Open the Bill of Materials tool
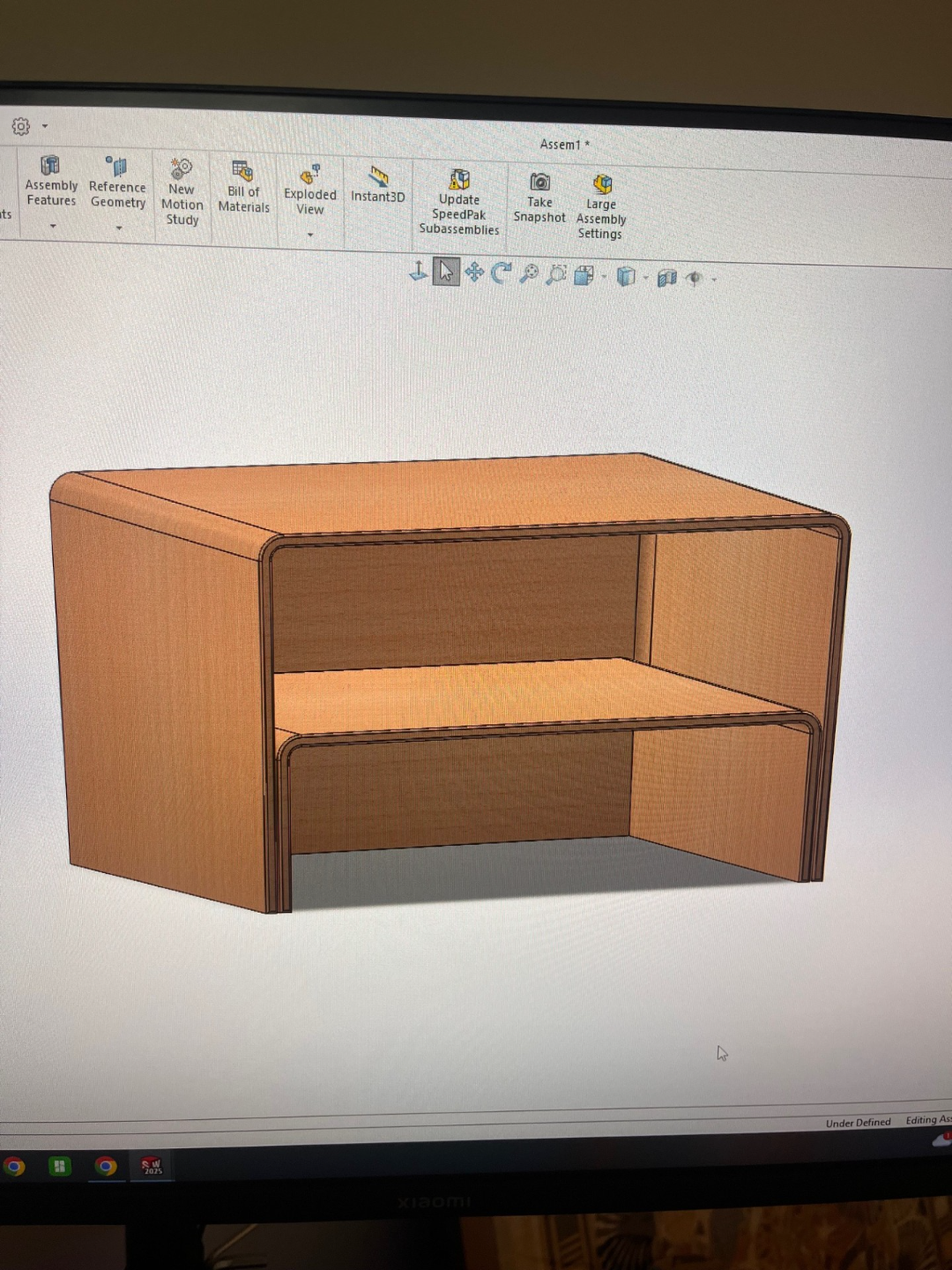Viewport: 952px width, 1270px height. pyautogui.click(x=243, y=187)
